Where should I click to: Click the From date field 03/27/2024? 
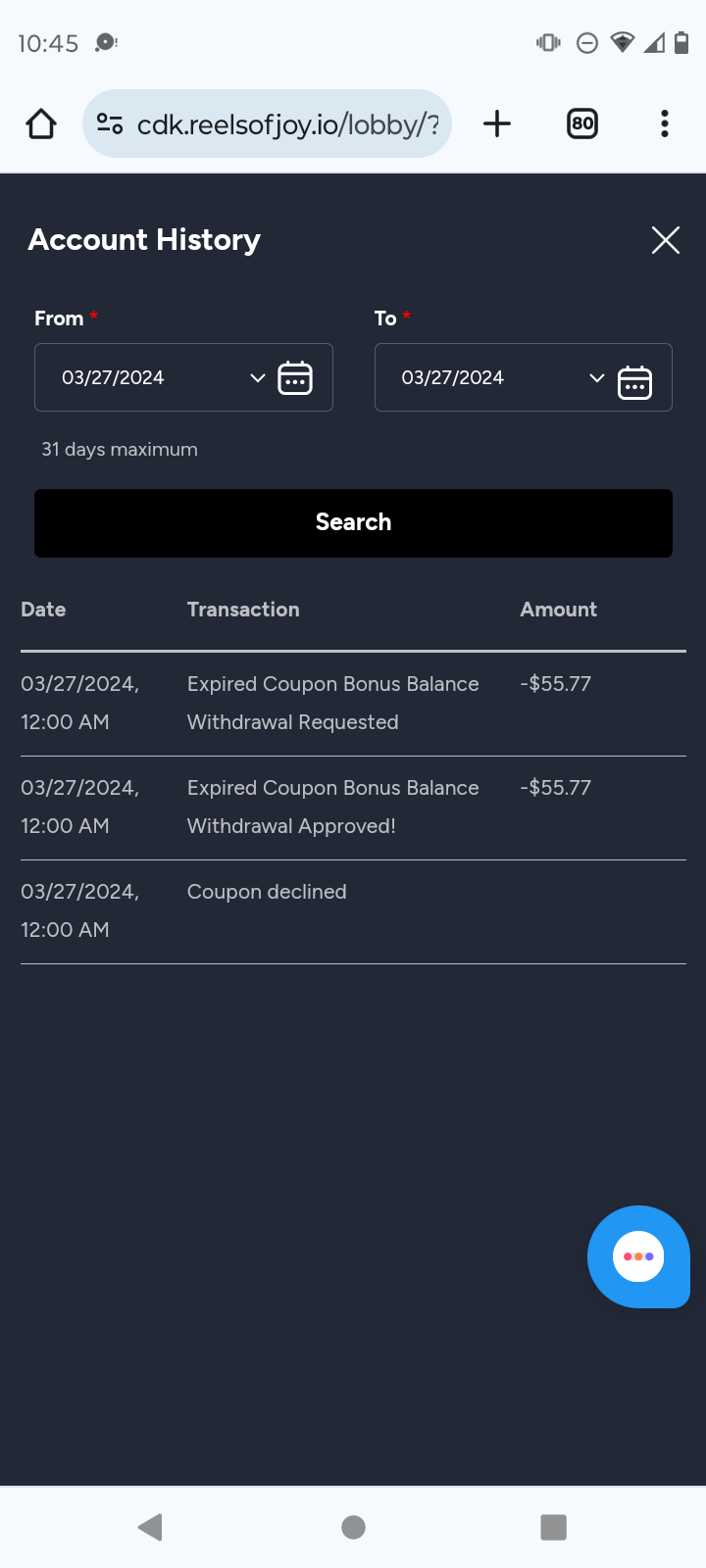point(113,378)
